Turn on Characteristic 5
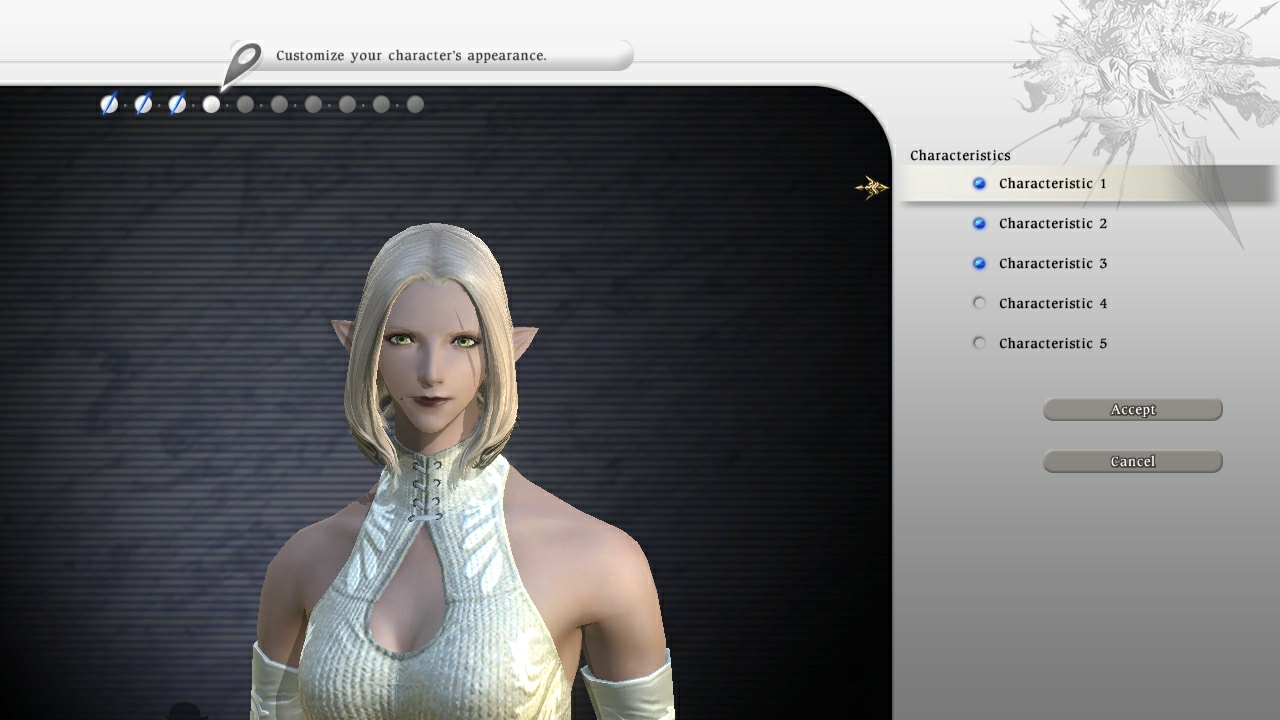Viewport: 1280px width, 720px height. coord(979,343)
